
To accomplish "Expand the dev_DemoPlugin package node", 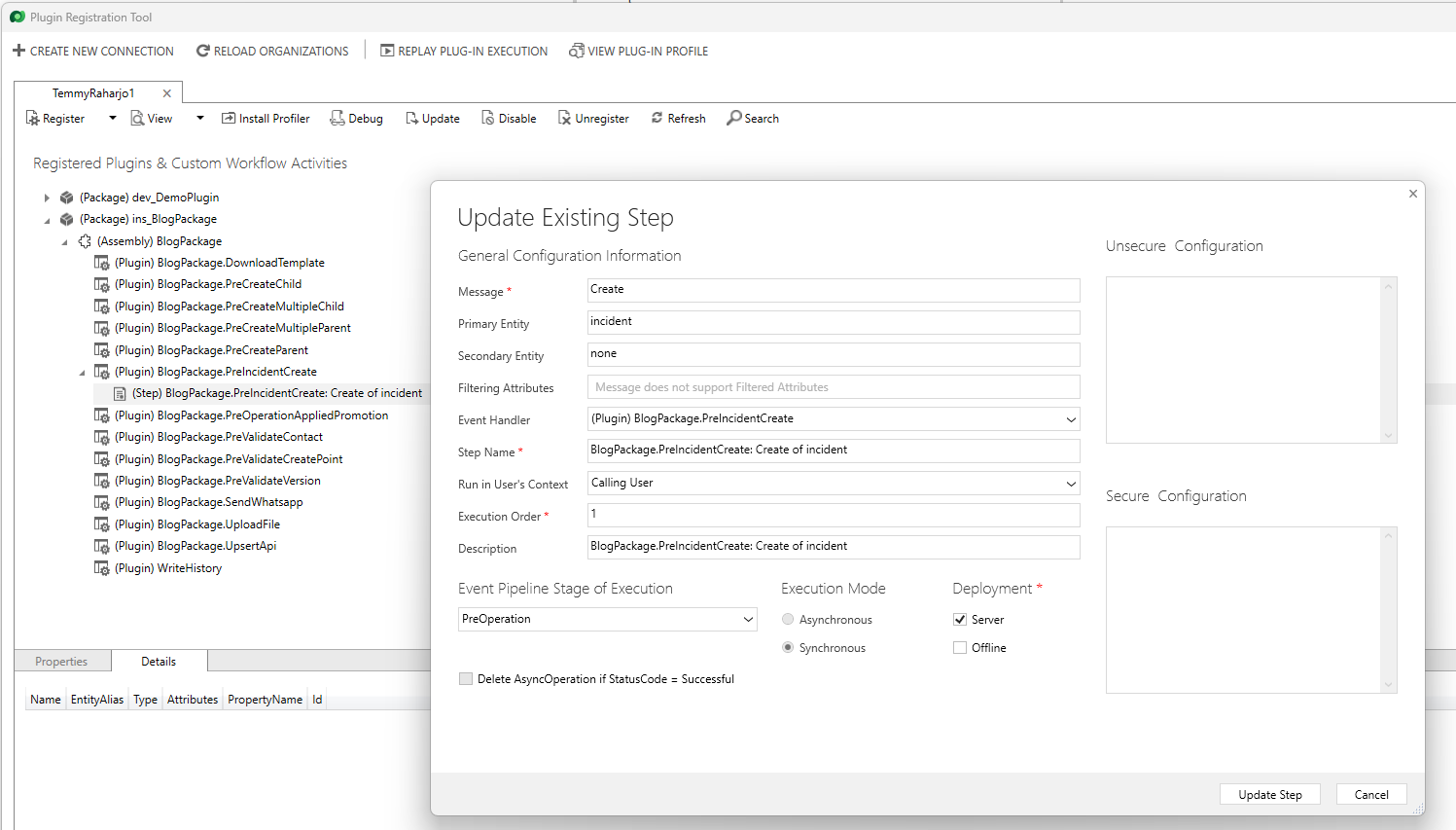I will tap(47, 198).
